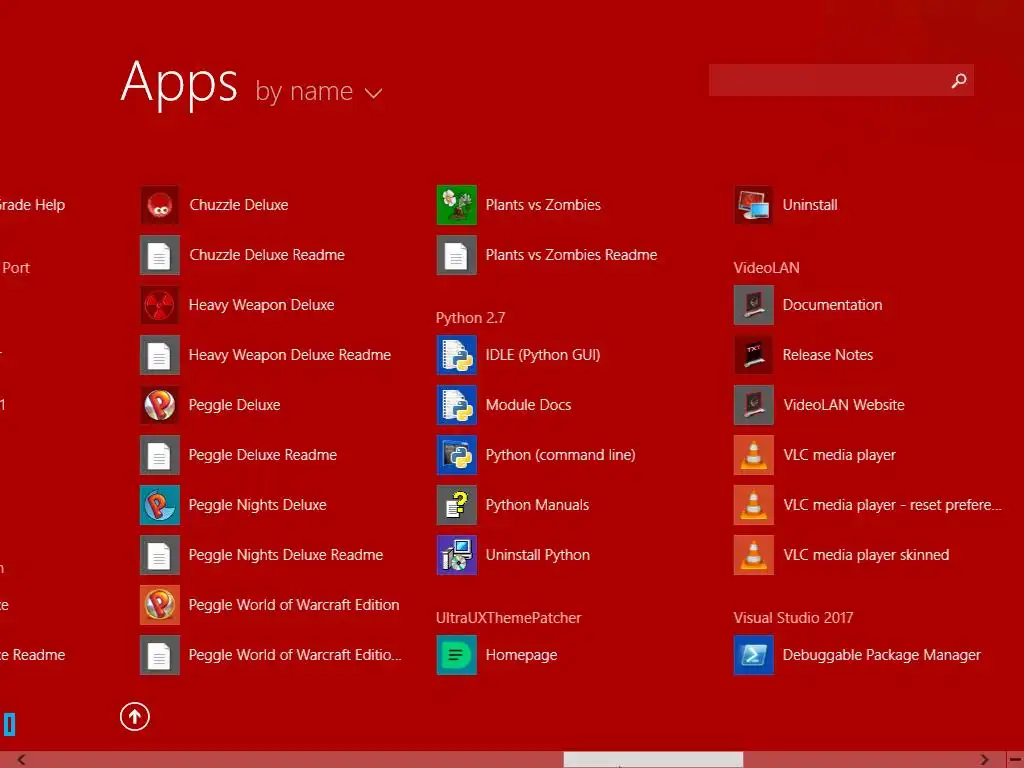Open the VideoLAN Documentation icon
1024x768 pixels.
(754, 305)
